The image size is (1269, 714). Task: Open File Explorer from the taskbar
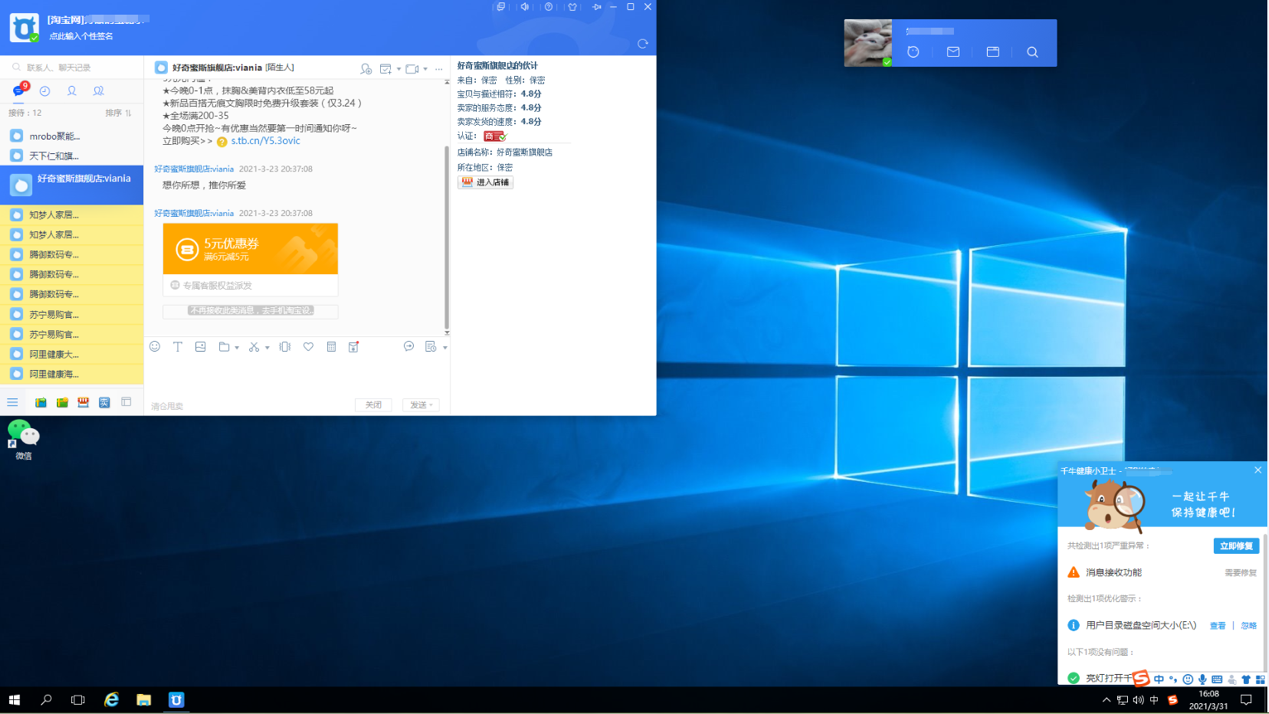pos(144,700)
